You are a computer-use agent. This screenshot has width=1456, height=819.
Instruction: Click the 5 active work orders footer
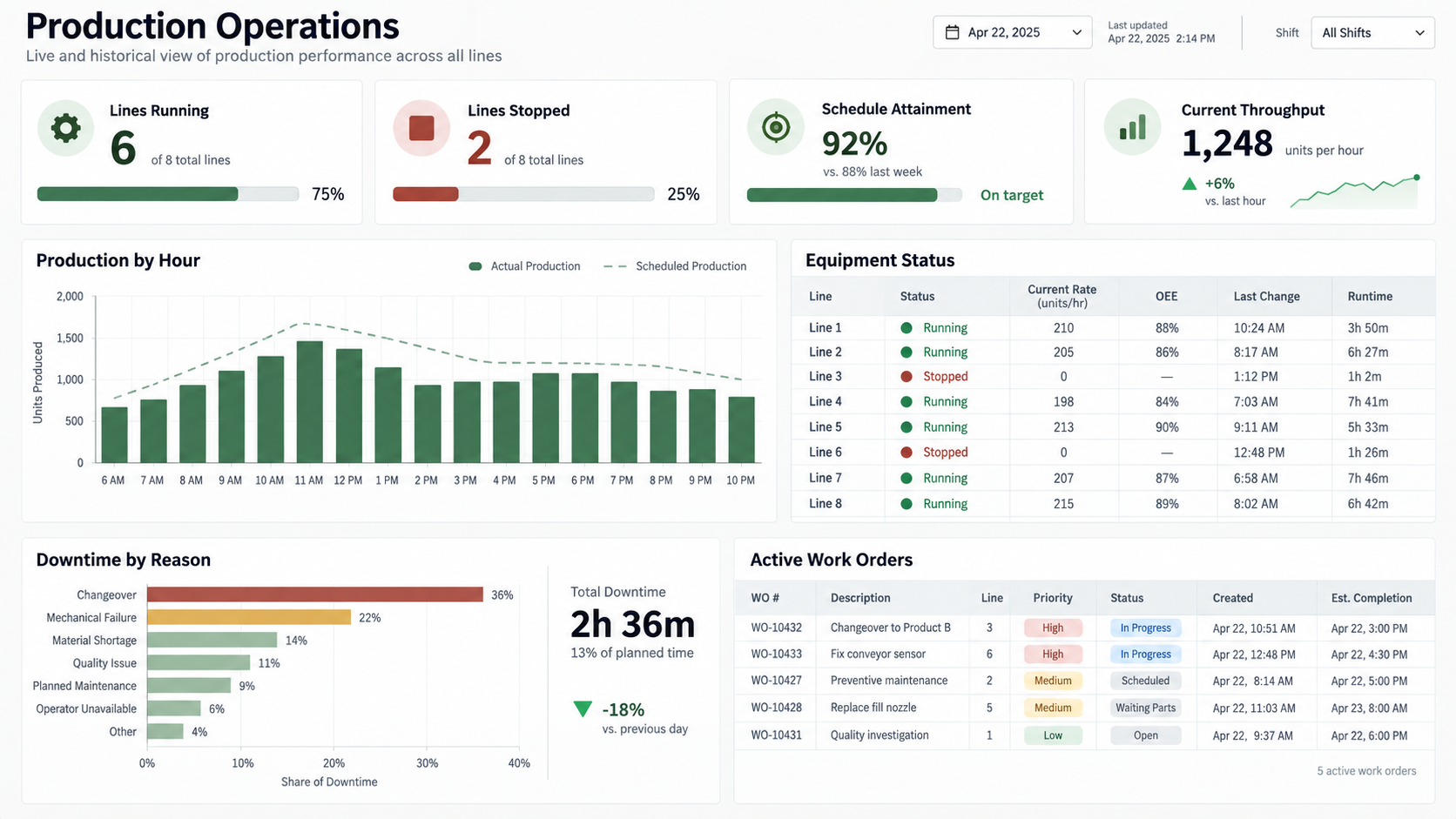coord(1366,771)
